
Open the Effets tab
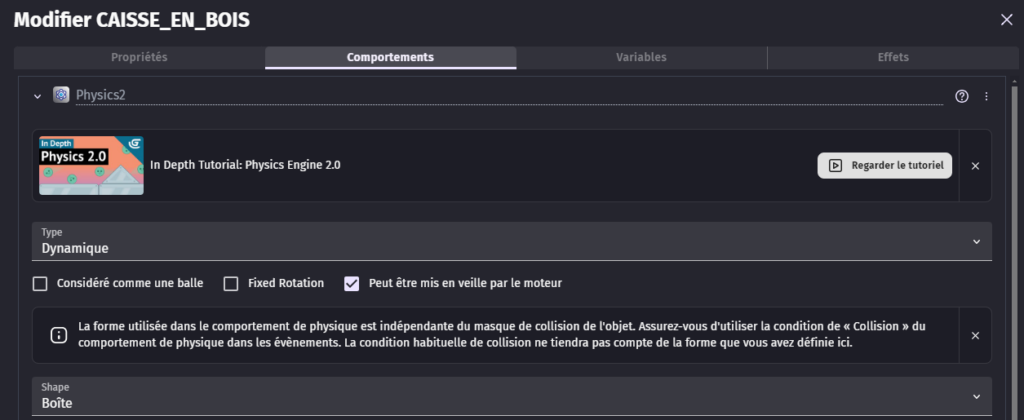point(893,57)
